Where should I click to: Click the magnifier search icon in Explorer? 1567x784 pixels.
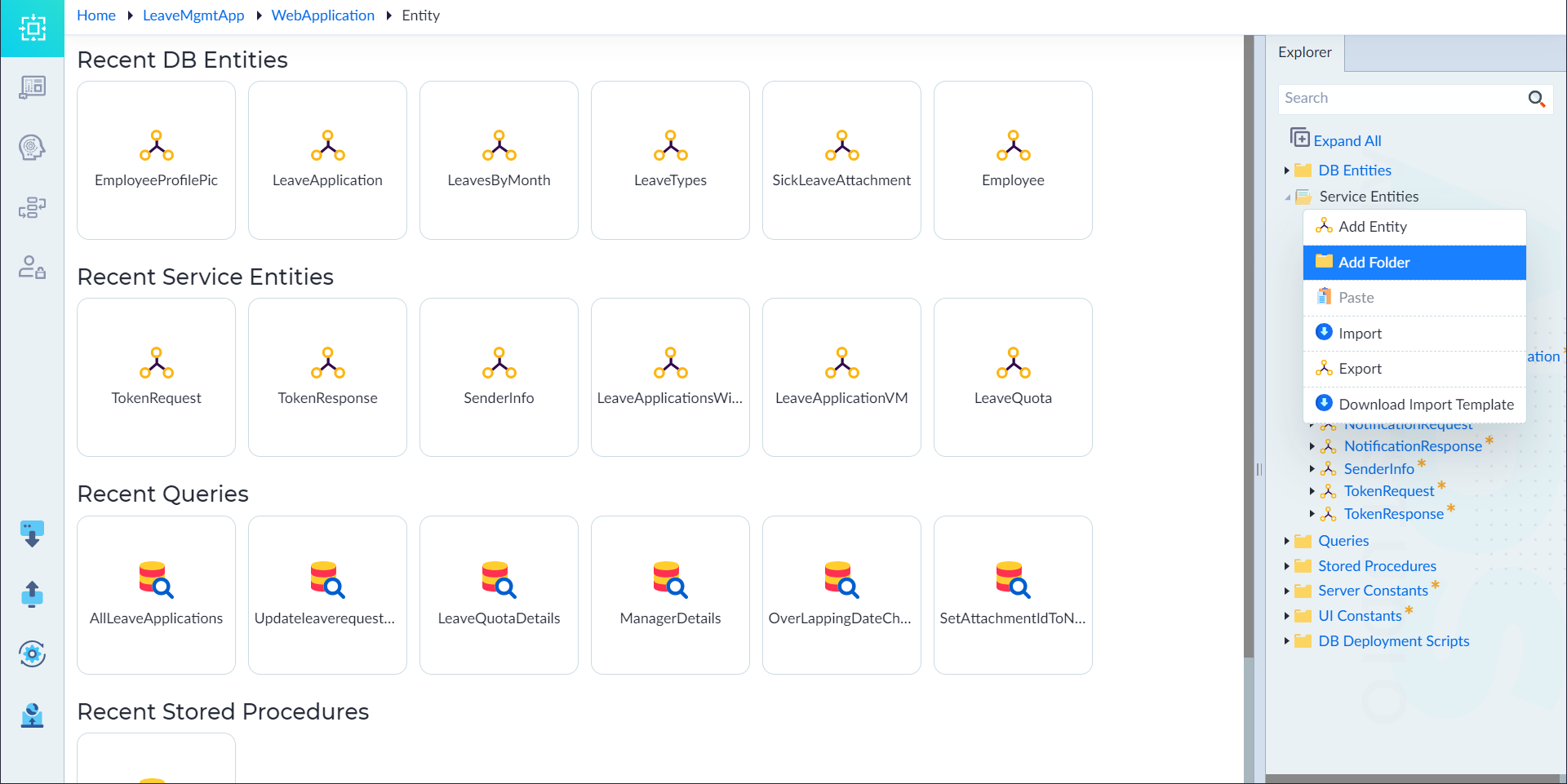[x=1536, y=99]
